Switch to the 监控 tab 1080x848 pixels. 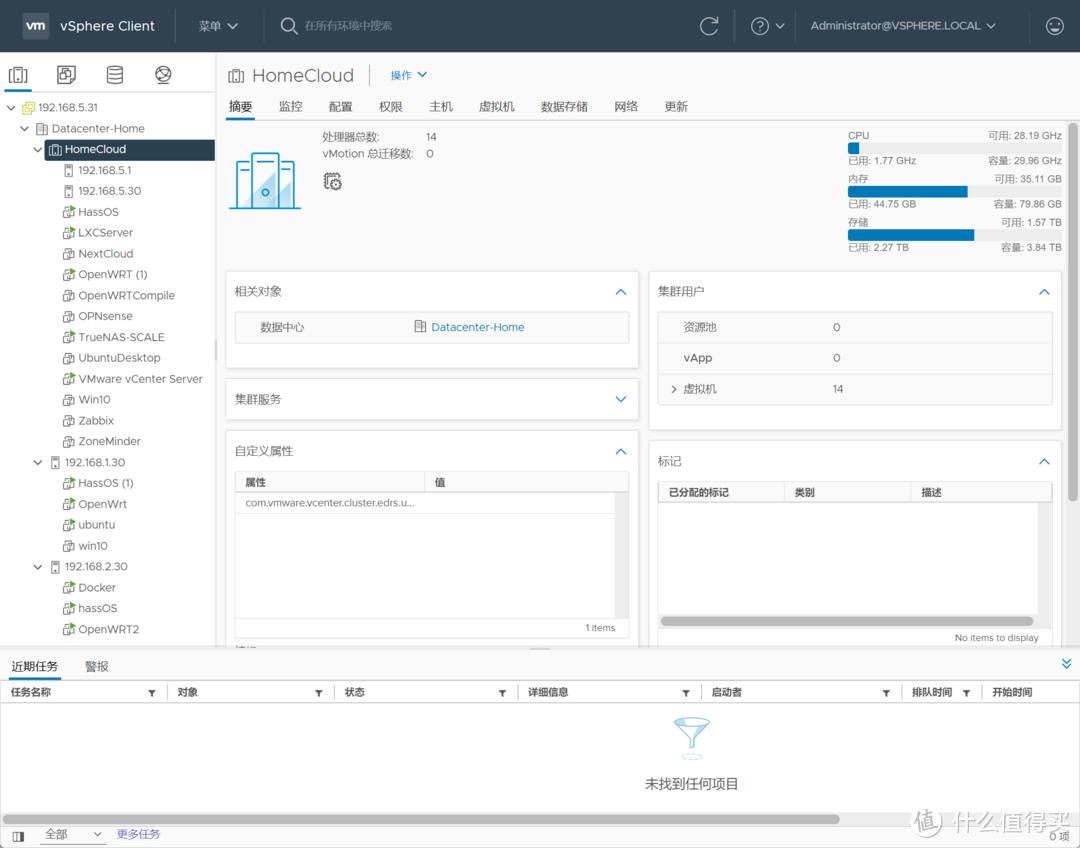pyautogui.click(x=290, y=107)
